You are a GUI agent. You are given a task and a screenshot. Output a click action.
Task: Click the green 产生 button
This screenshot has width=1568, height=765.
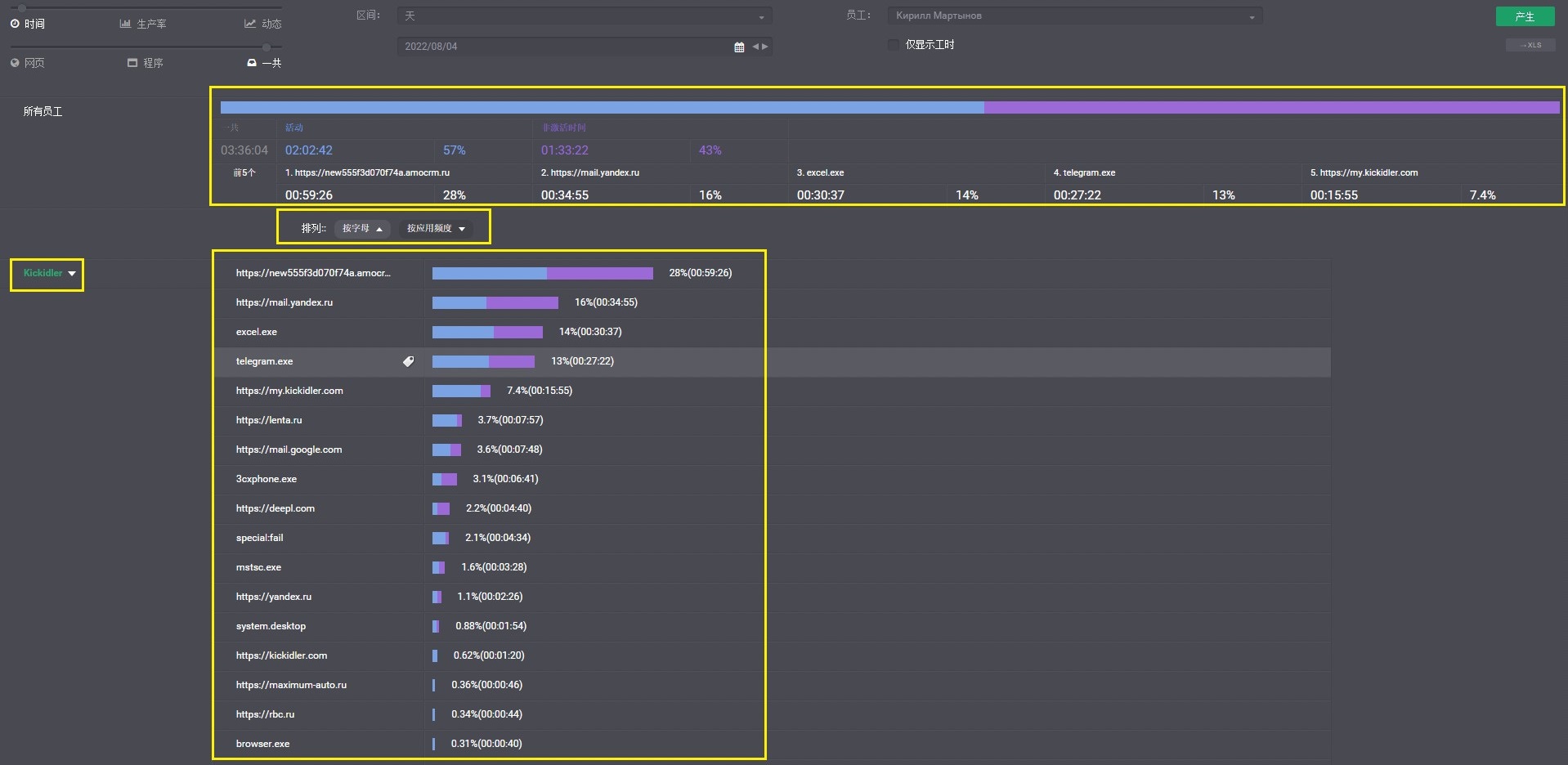pyautogui.click(x=1525, y=16)
